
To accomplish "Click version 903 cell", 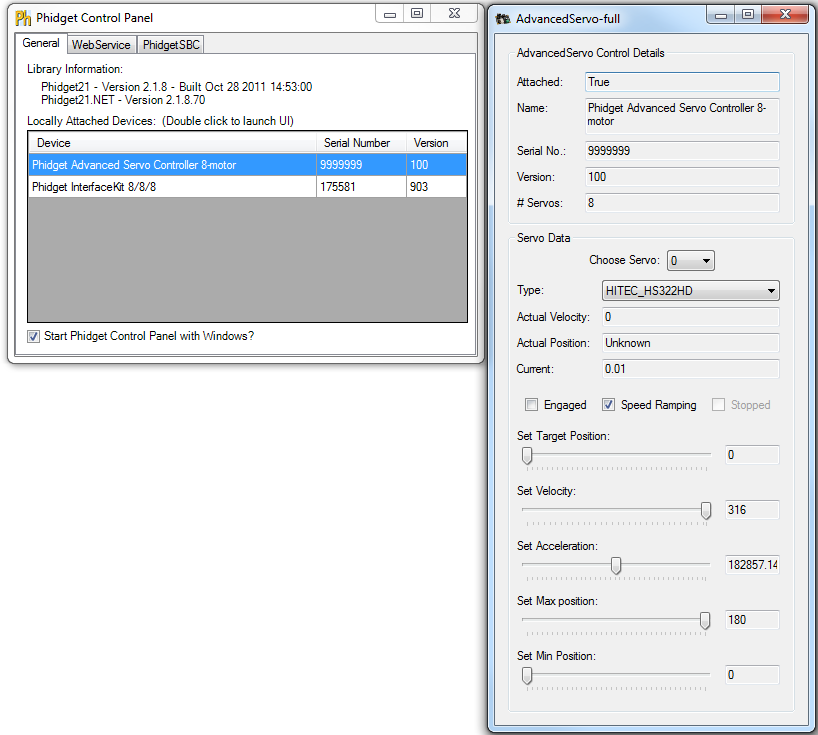I will click(x=437, y=187).
